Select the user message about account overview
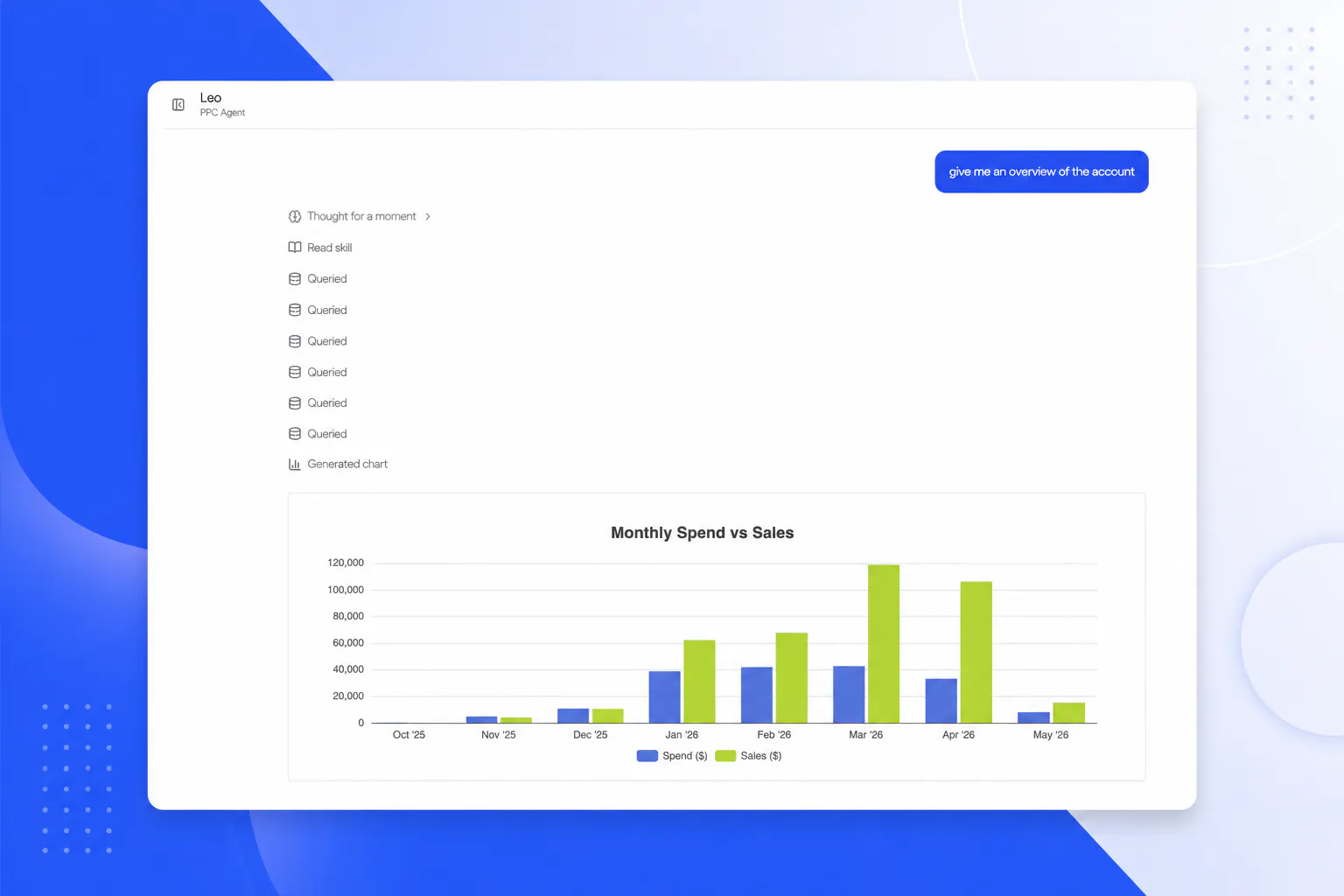 (1041, 171)
